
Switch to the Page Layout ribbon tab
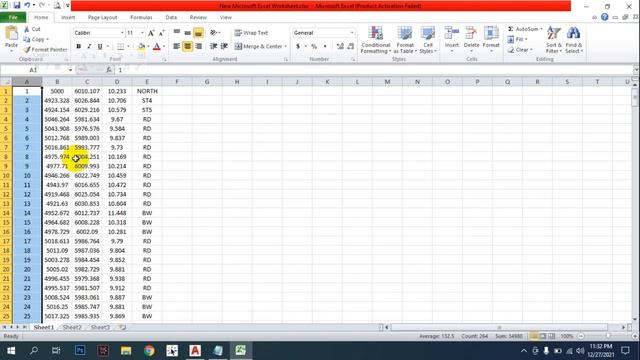point(102,18)
